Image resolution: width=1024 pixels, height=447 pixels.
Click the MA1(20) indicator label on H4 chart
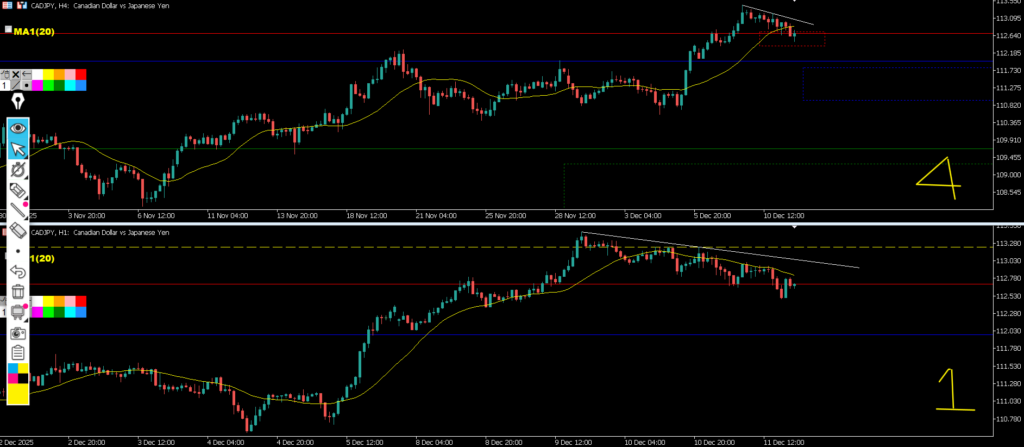(x=33, y=32)
